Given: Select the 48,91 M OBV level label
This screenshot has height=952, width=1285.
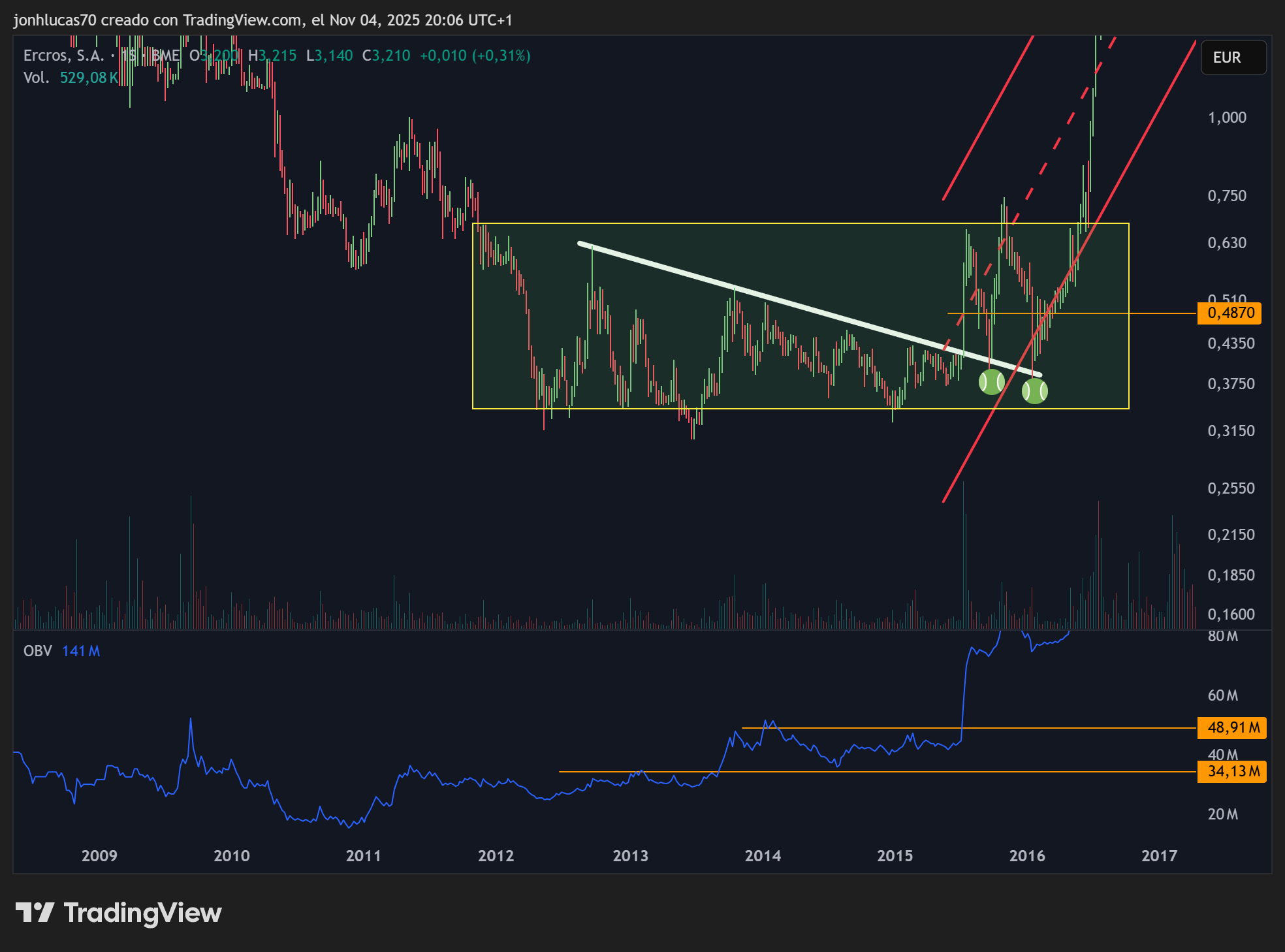Looking at the screenshot, I should (1231, 727).
